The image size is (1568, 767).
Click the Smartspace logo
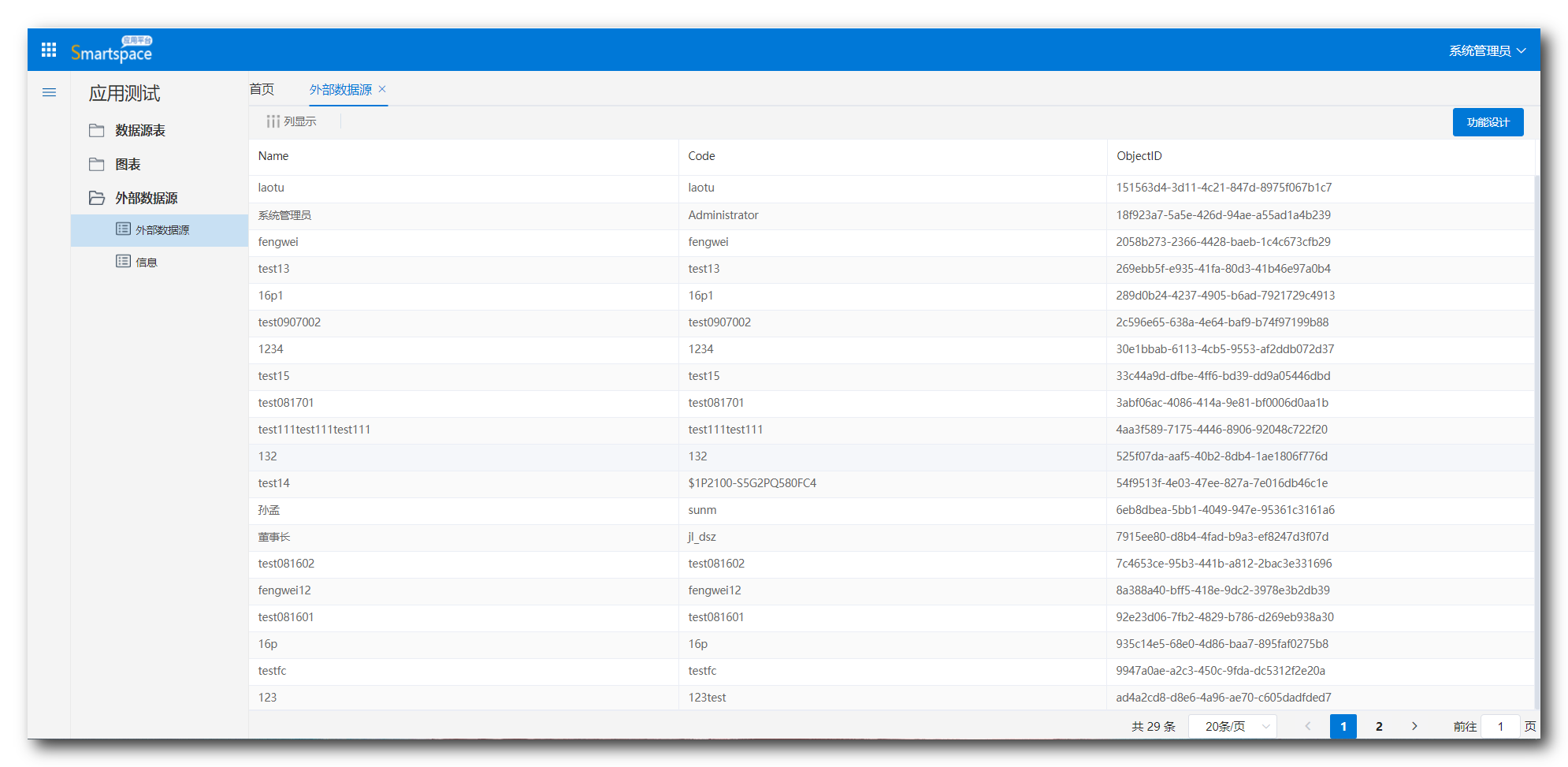click(x=111, y=50)
